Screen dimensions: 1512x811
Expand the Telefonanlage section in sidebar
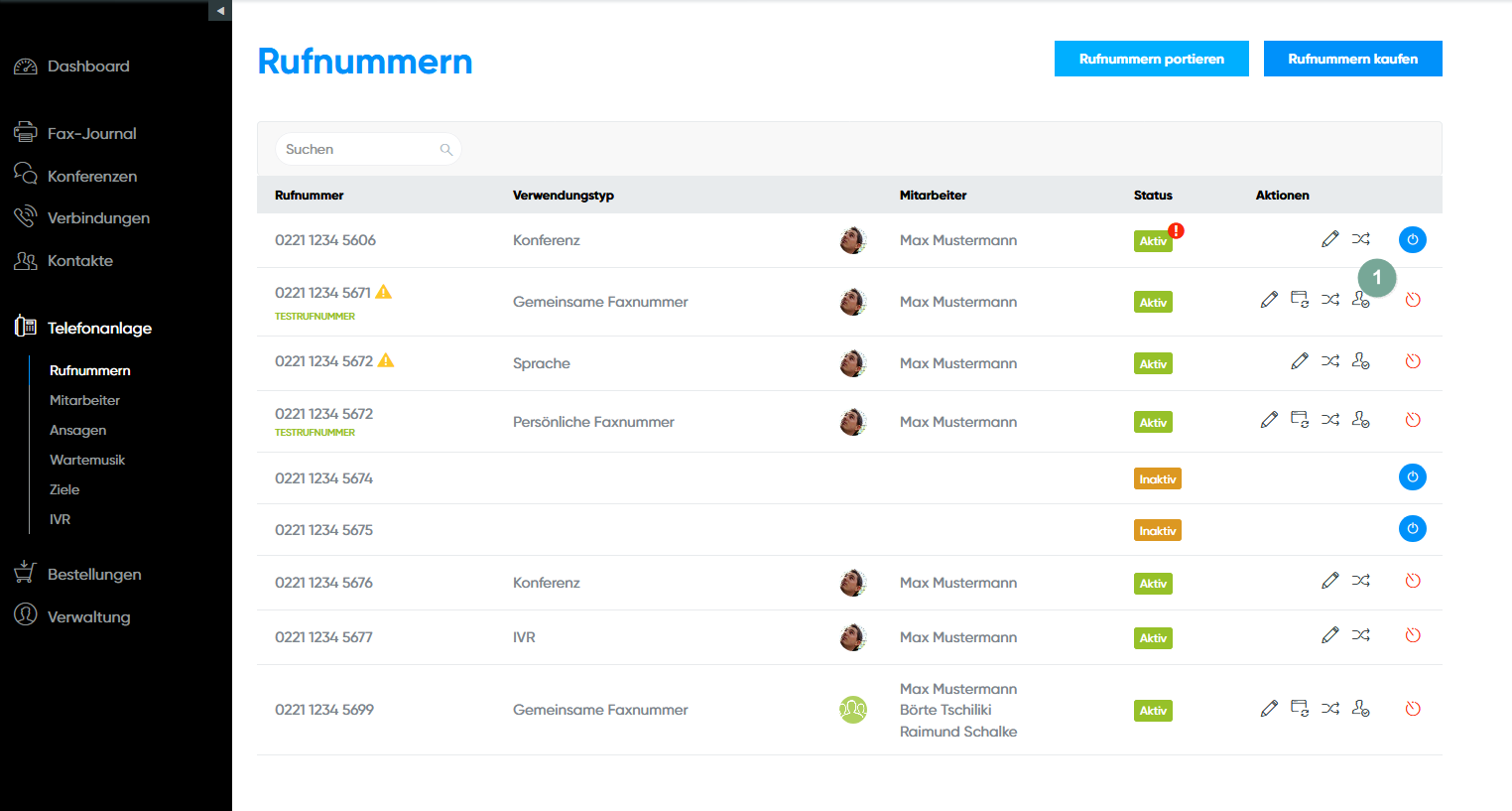[99, 328]
